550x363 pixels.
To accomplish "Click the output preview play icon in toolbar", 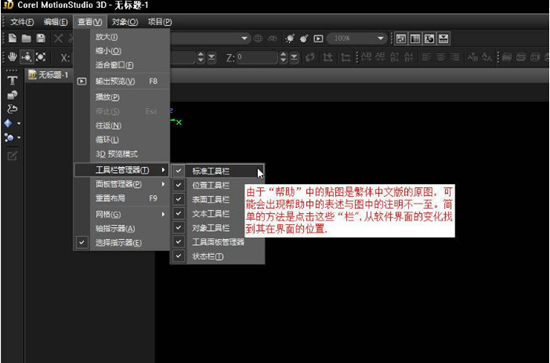I will coord(318,39).
